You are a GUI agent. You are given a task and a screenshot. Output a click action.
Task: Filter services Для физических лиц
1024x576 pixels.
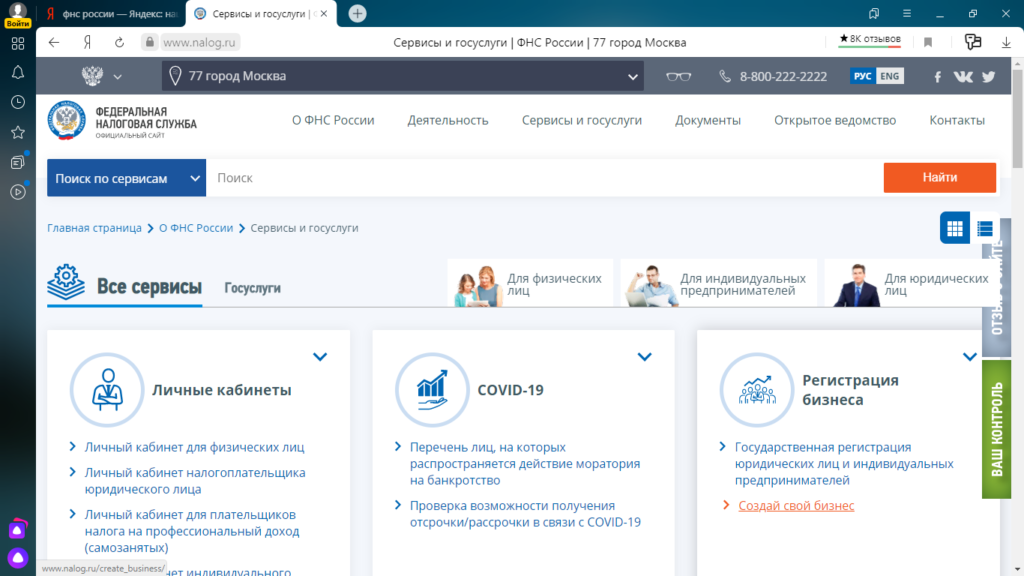point(530,283)
